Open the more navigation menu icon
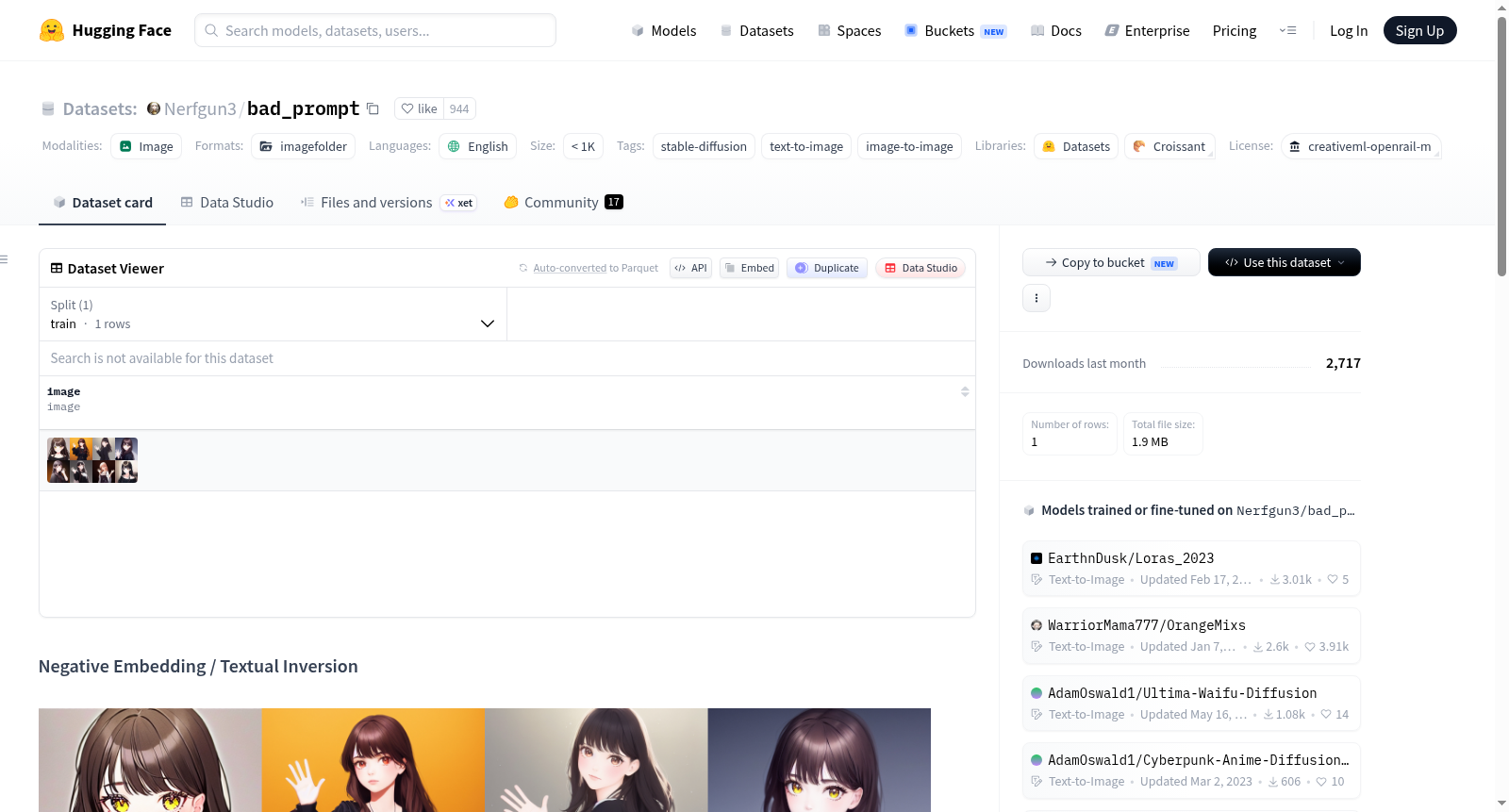This screenshot has width=1509, height=812. pyautogui.click(x=1287, y=30)
